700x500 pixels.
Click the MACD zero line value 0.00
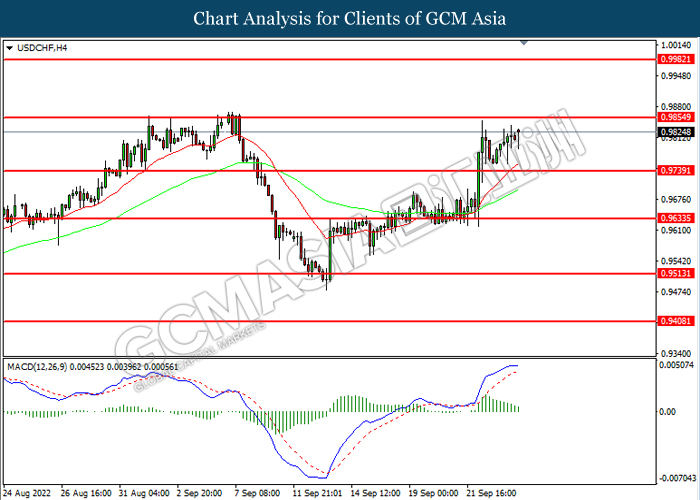(x=667, y=412)
